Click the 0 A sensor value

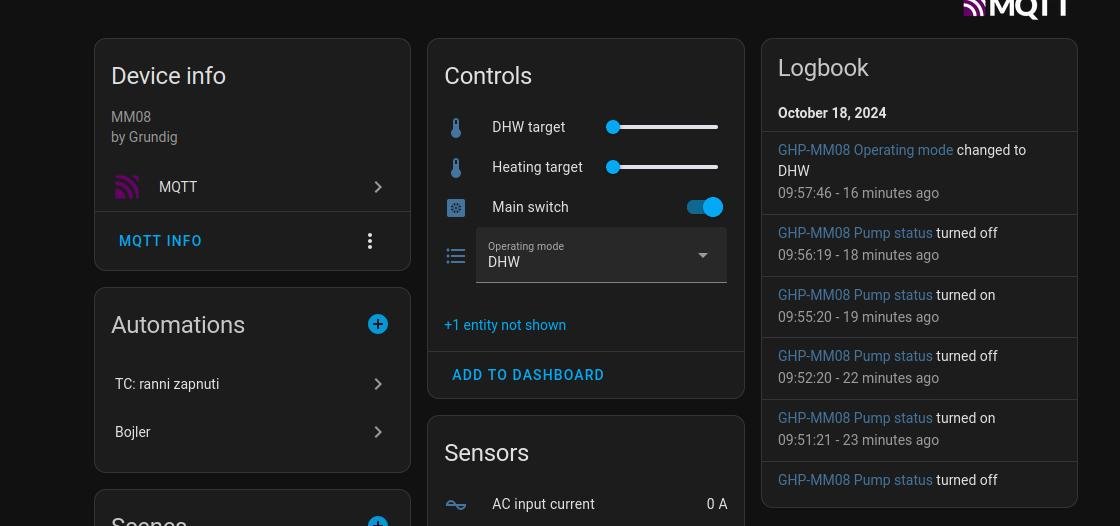(x=717, y=505)
